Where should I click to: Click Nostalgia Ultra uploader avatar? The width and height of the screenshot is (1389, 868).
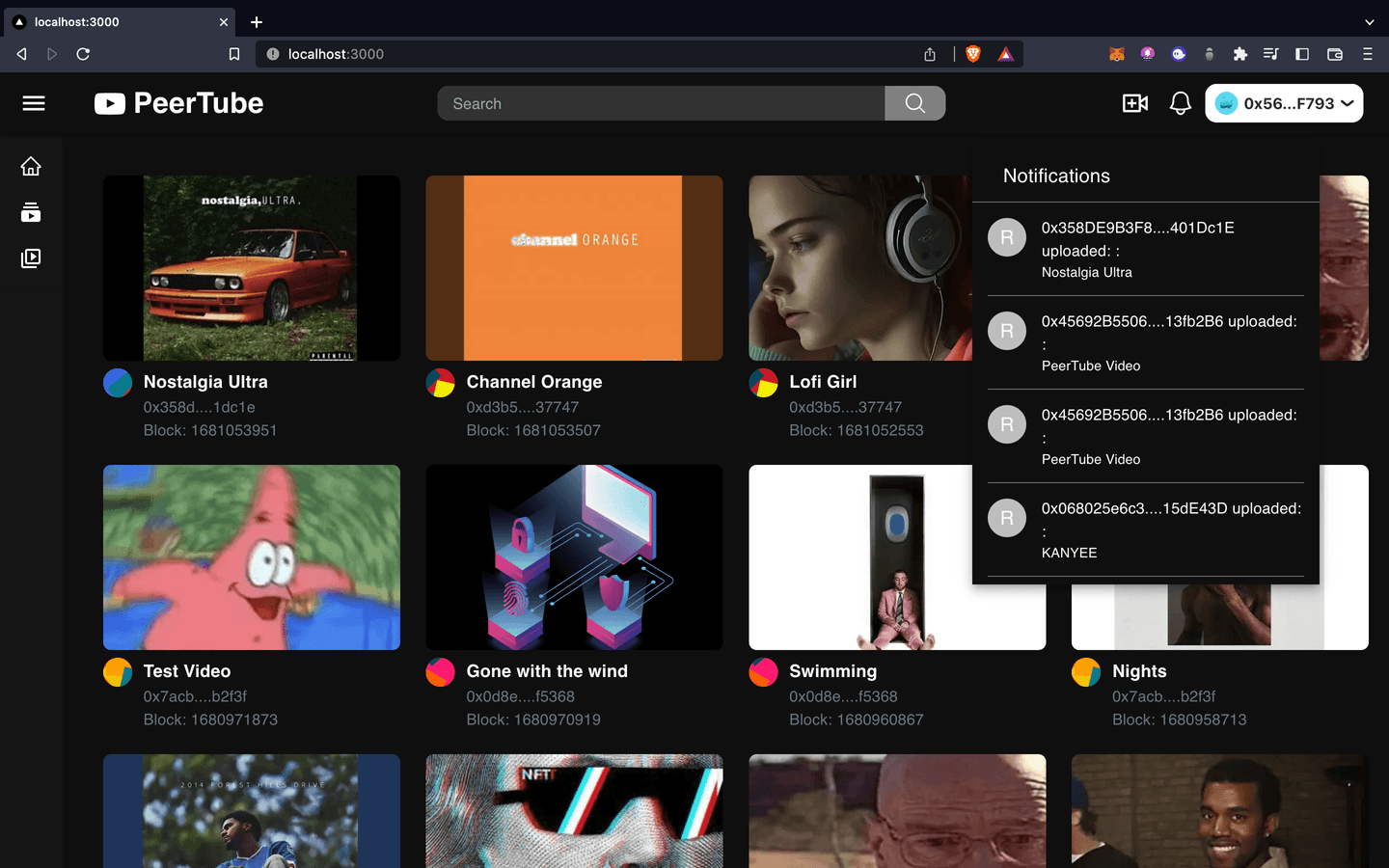pos(118,383)
